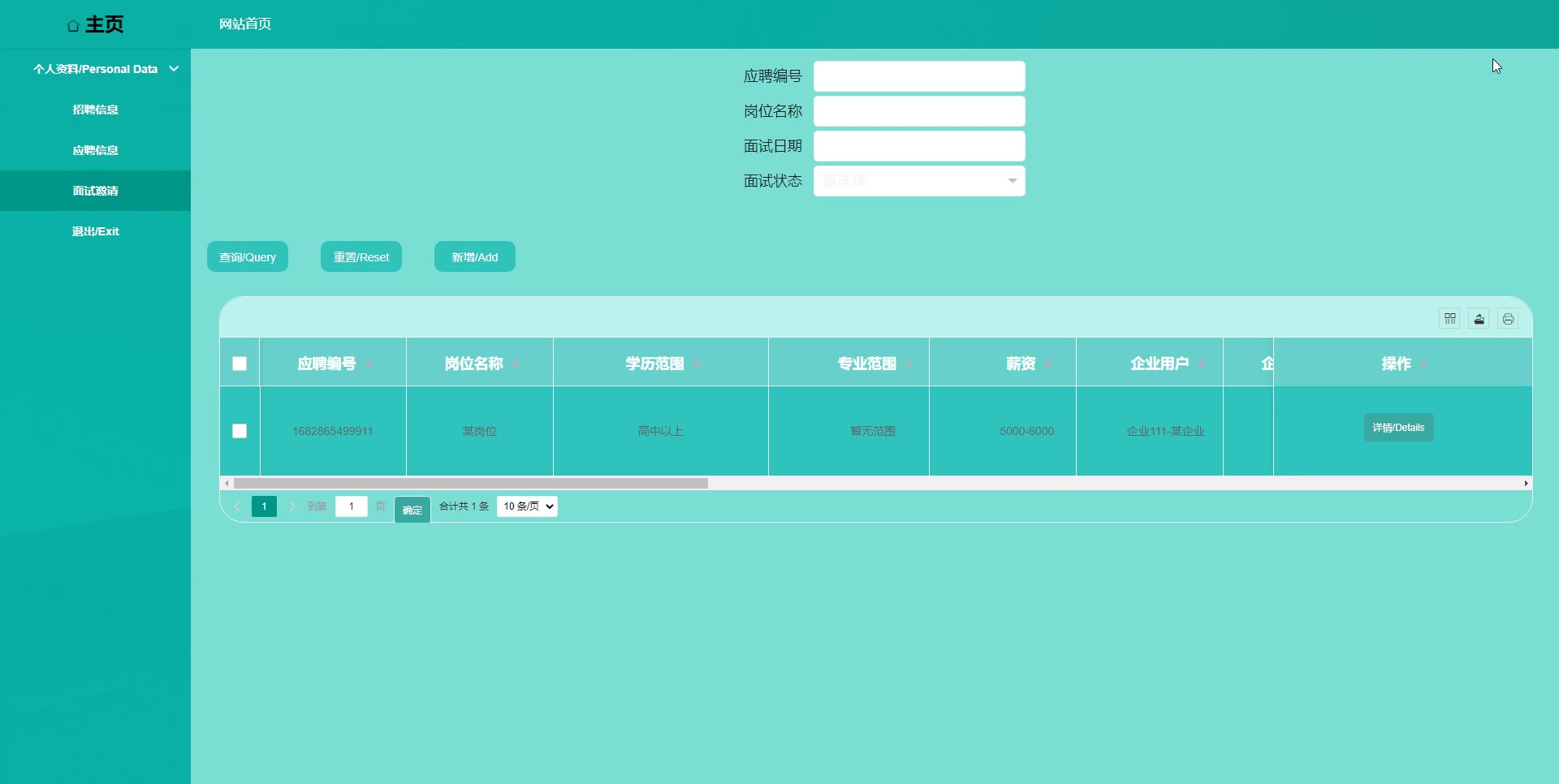Screen dimensions: 1559x784
Task: Open the 面试状态 dropdown
Action: pyautogui.click(x=919, y=181)
